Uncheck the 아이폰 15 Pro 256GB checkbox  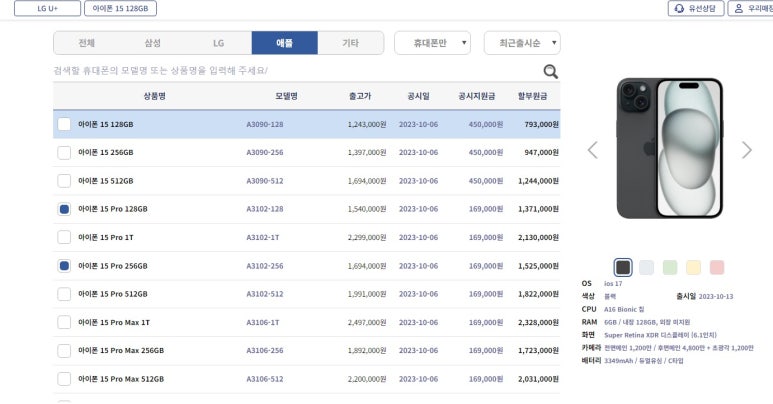point(64,266)
